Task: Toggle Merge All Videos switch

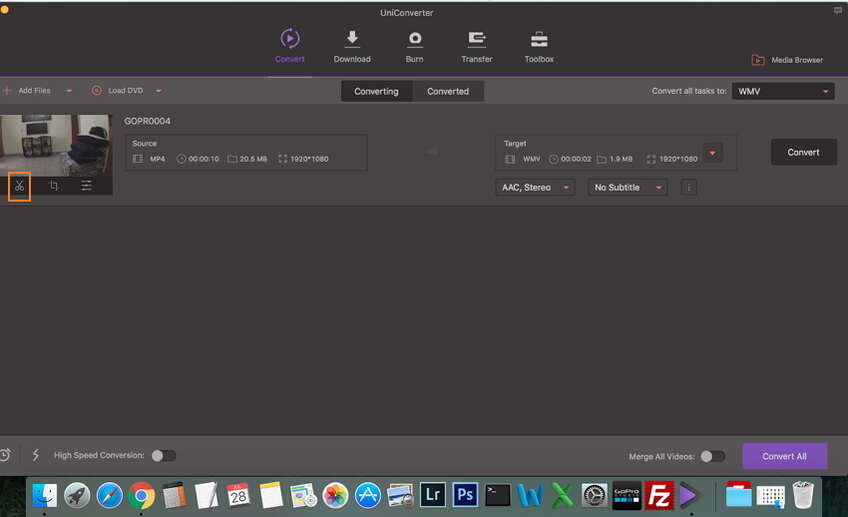Action: tap(712, 456)
